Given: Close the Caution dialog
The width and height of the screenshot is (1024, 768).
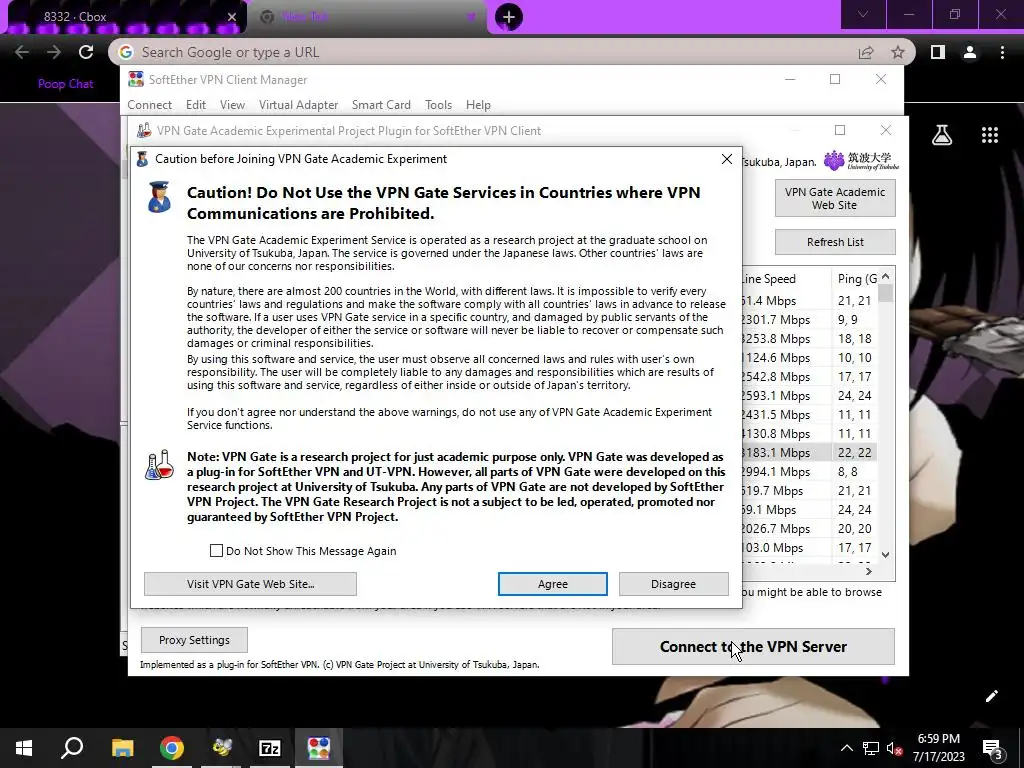Looking at the screenshot, I should pyautogui.click(x=726, y=159).
